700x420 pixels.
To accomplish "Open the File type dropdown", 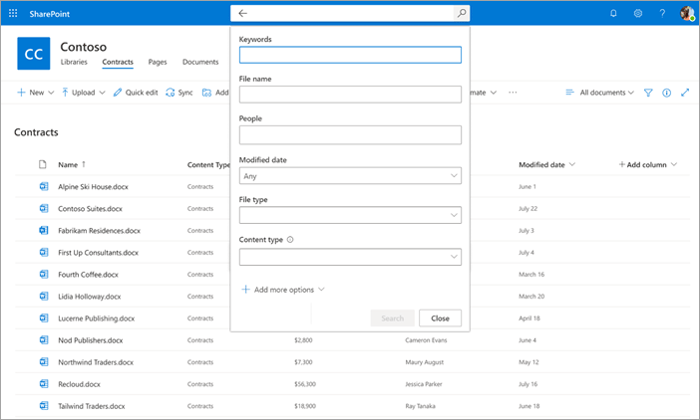I will (350, 215).
